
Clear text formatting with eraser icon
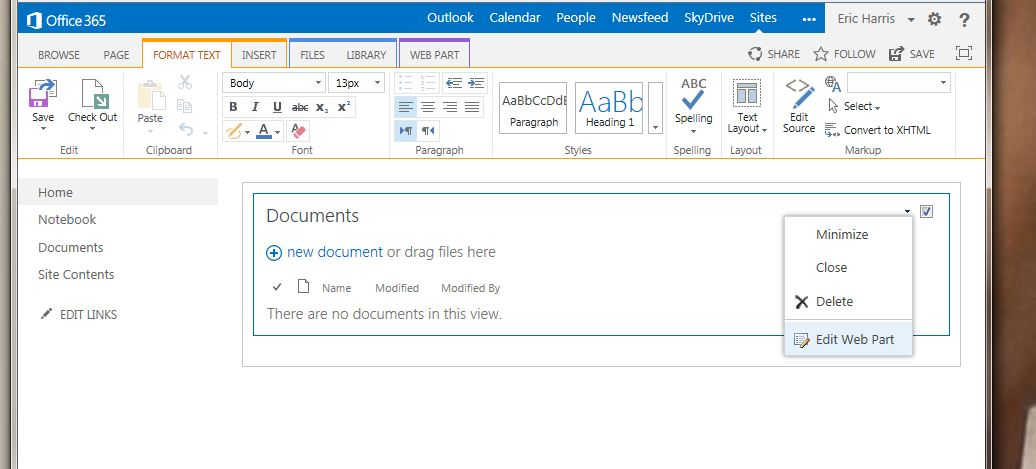point(299,131)
